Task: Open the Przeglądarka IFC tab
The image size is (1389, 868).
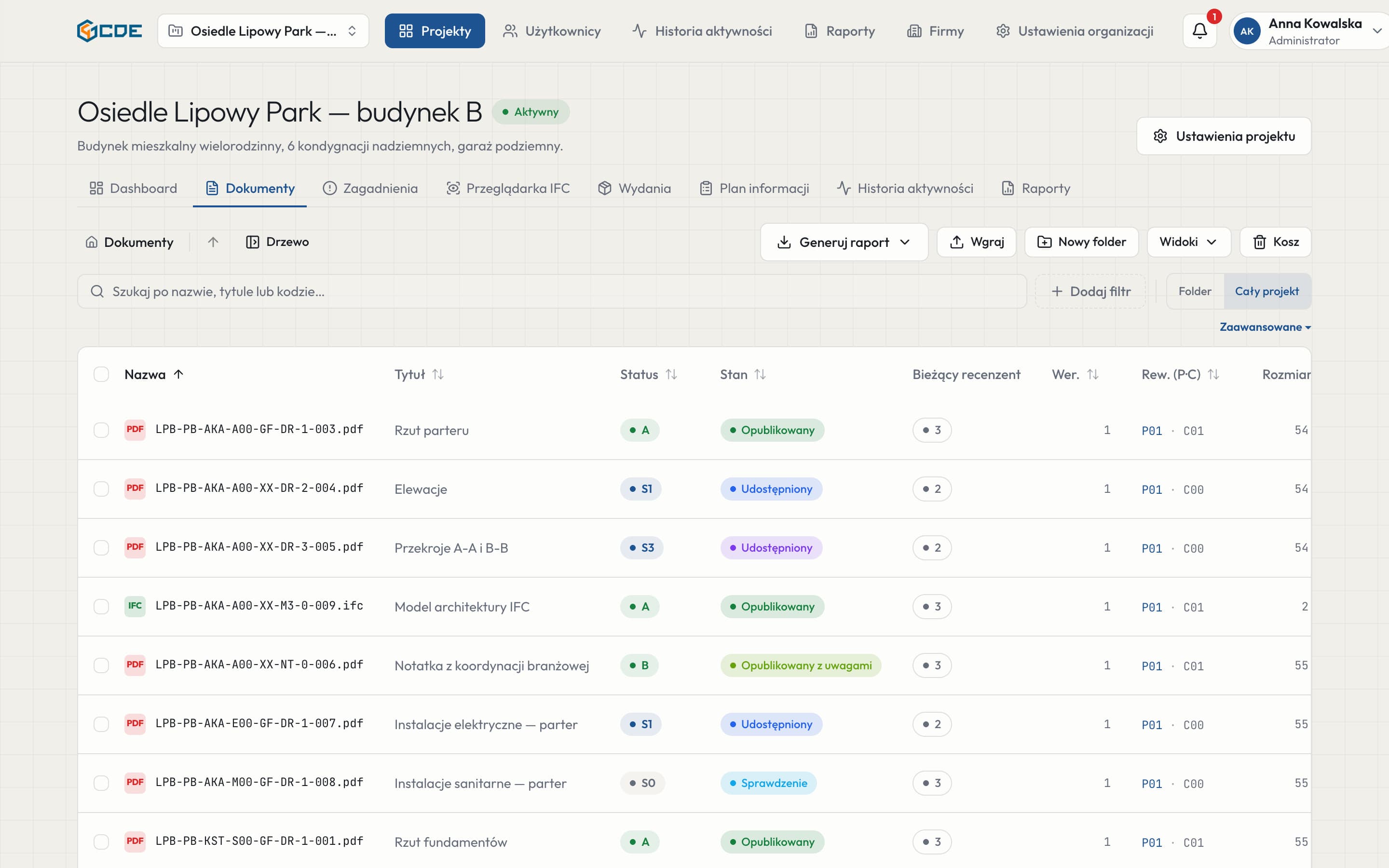Action: coord(508,188)
